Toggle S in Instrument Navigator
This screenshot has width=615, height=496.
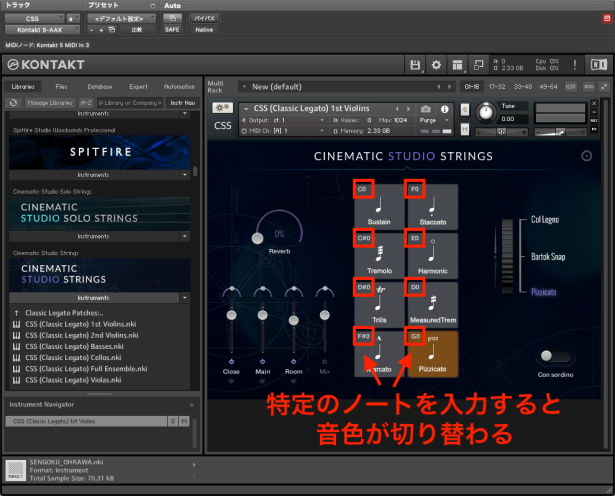pos(173,421)
